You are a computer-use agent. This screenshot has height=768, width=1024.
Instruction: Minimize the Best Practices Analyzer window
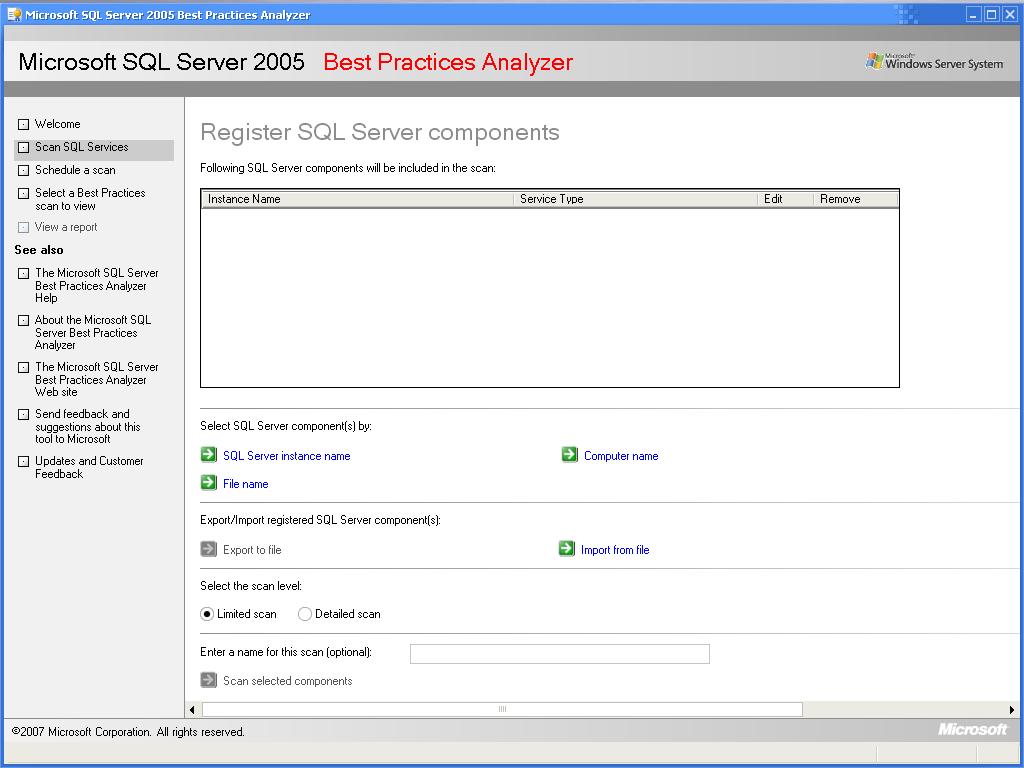click(974, 14)
